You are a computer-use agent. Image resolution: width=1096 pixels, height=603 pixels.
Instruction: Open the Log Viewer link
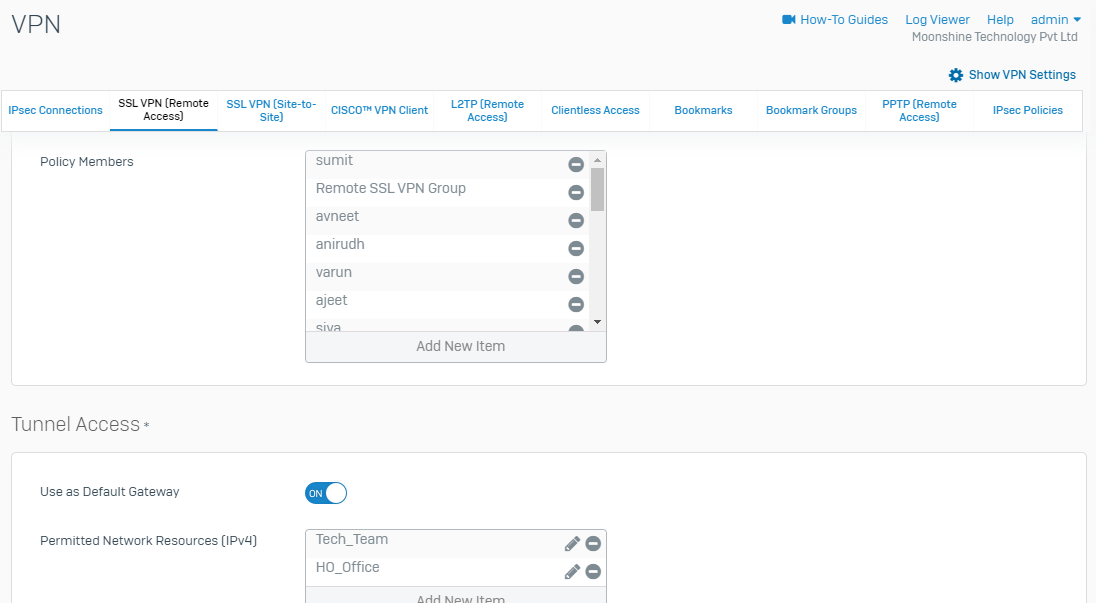coord(937,20)
